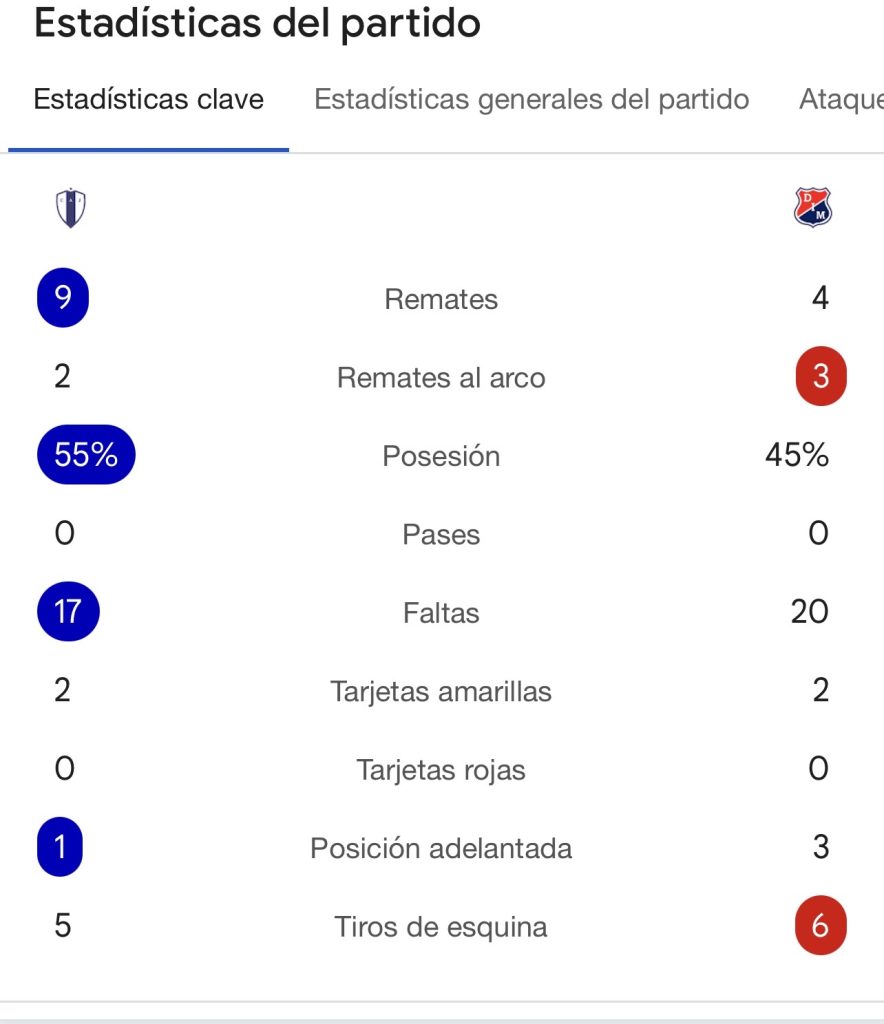This screenshot has width=884, height=1024.
Task: Click the blue 1 offside badge
Action: click(62, 847)
